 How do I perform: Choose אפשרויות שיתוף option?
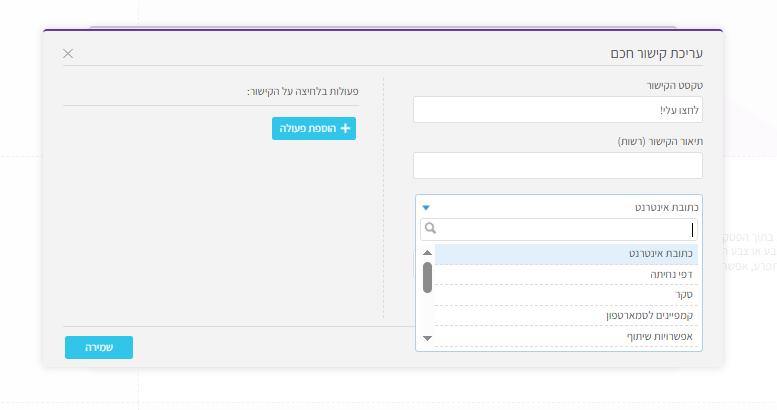coord(567,337)
